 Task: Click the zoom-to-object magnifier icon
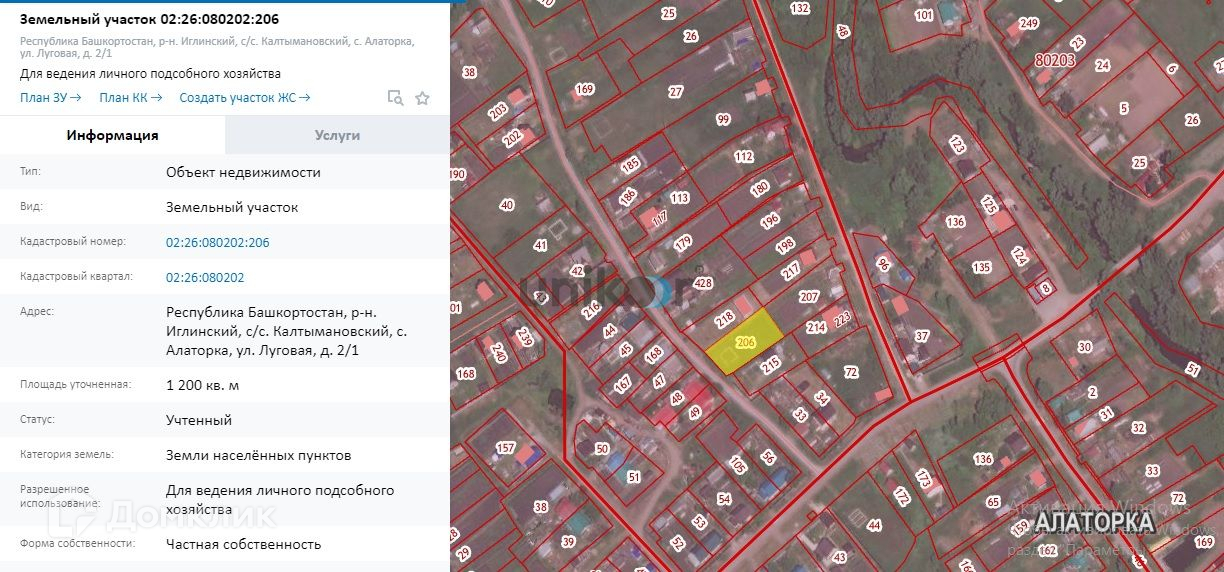395,98
